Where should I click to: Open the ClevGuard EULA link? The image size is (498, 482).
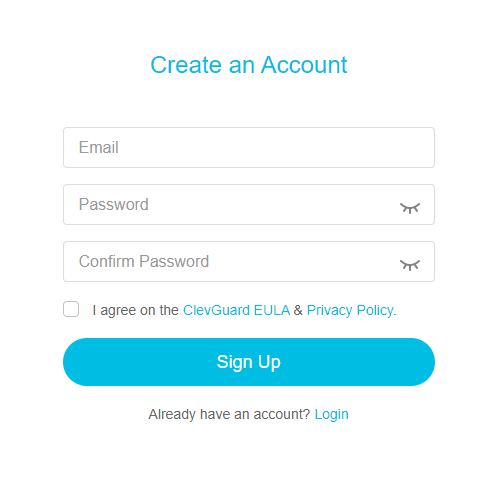click(236, 310)
